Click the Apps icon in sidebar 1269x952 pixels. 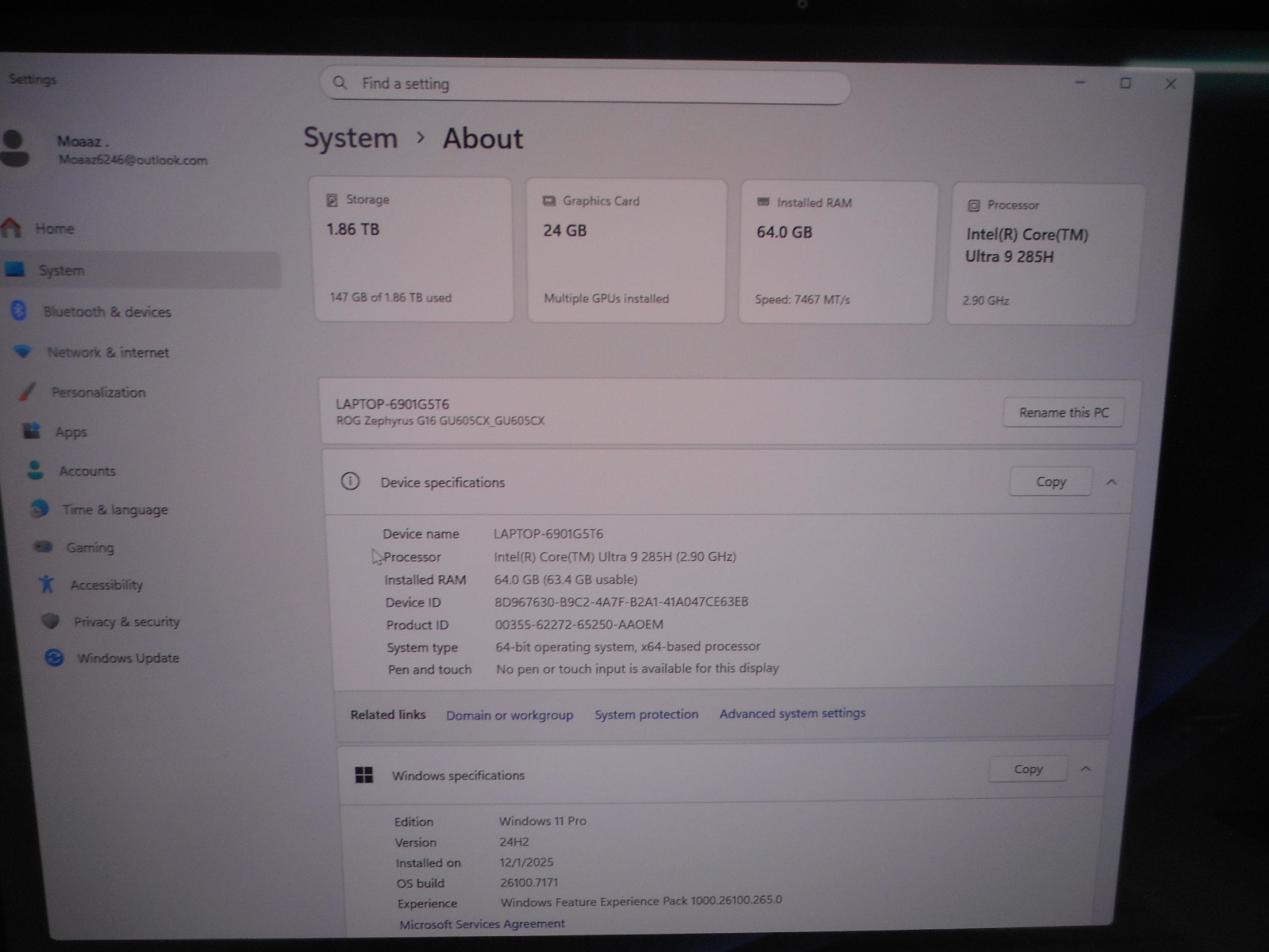(x=32, y=431)
